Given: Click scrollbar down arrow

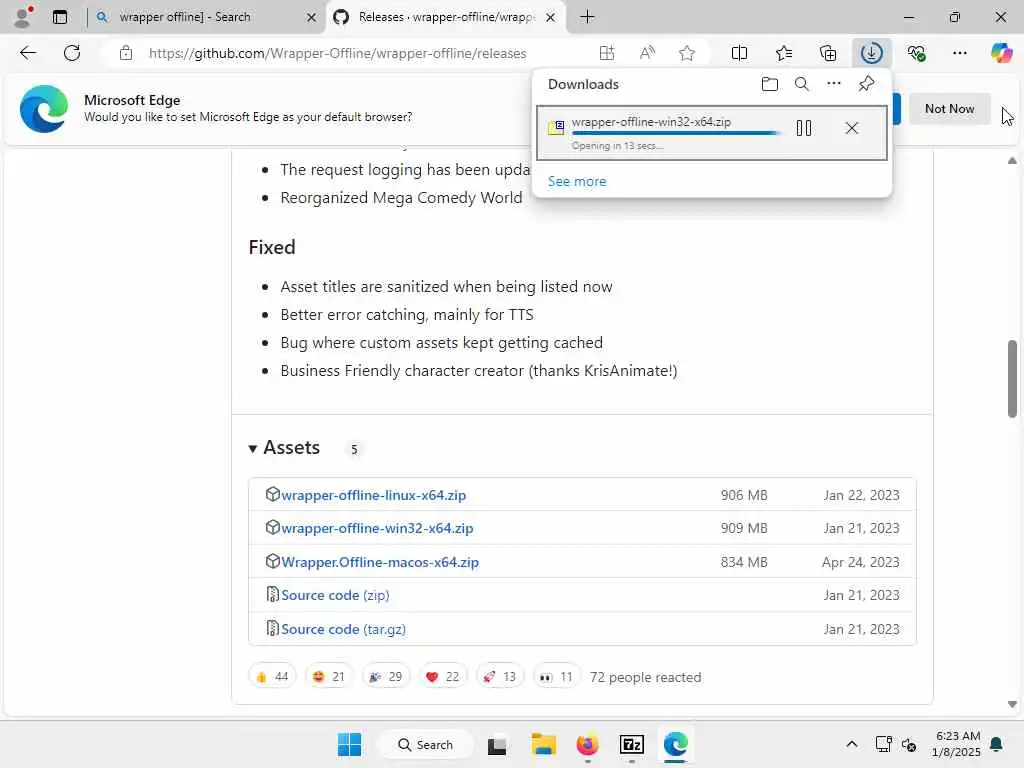Looking at the screenshot, I should pyautogui.click(x=1012, y=704).
